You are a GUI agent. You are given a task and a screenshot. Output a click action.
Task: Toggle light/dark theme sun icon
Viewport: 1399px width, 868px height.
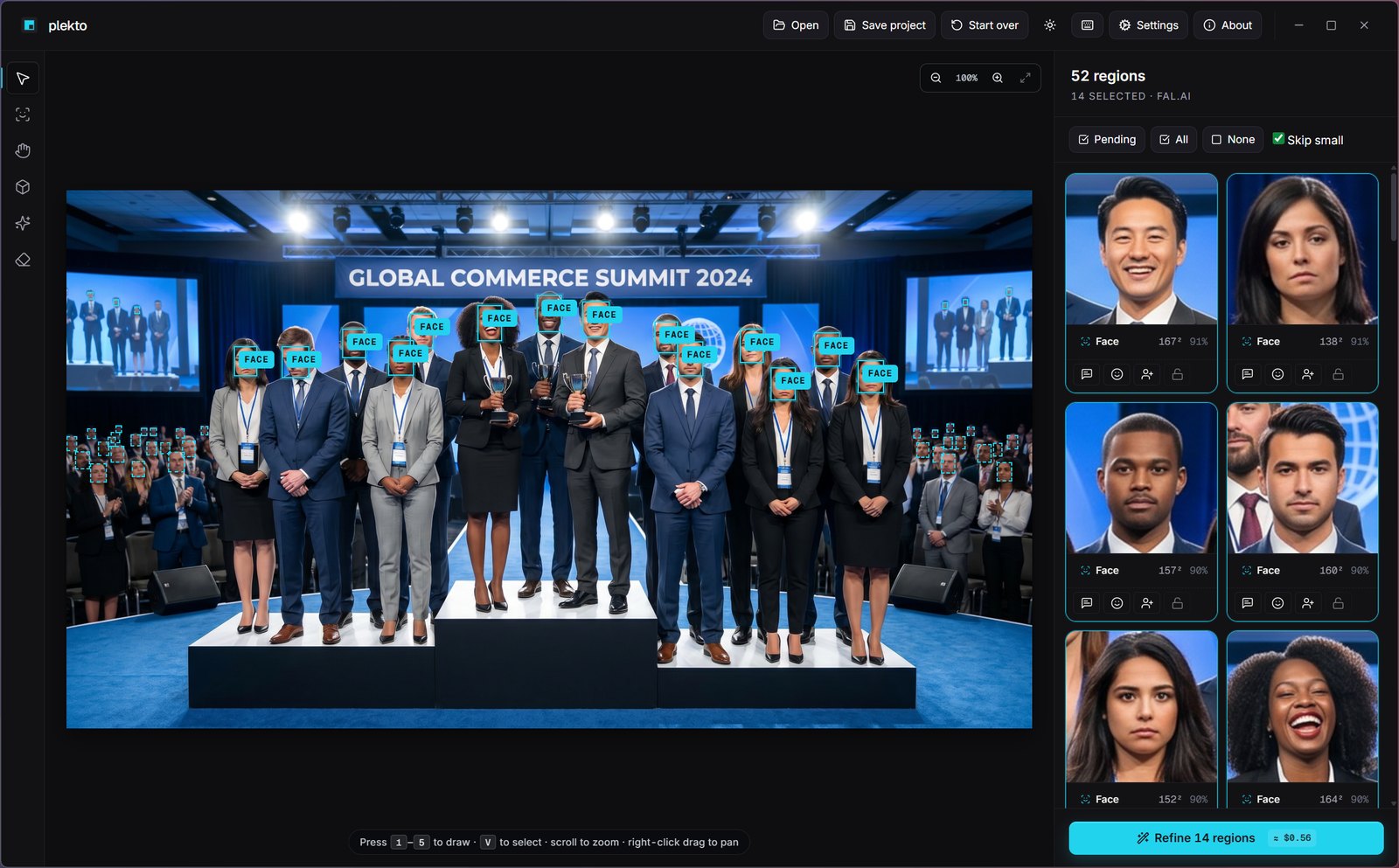click(1050, 25)
